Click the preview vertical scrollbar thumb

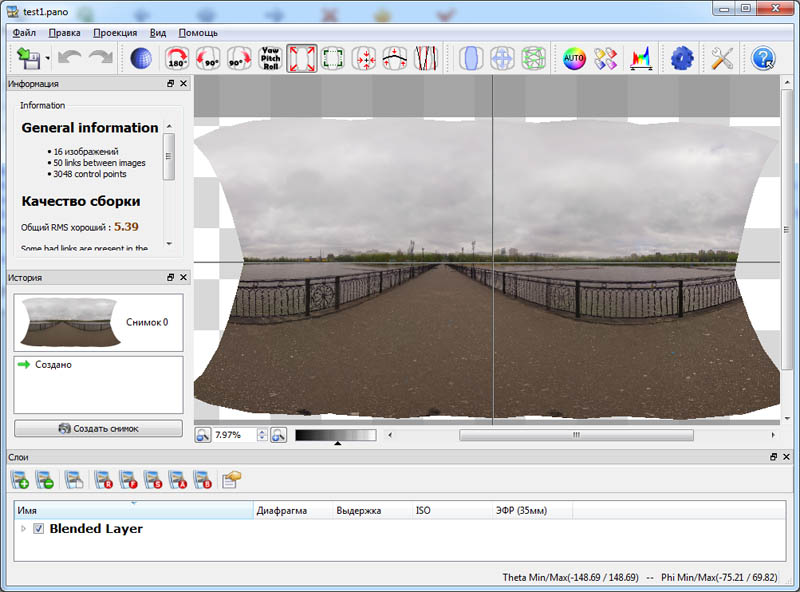click(787, 229)
